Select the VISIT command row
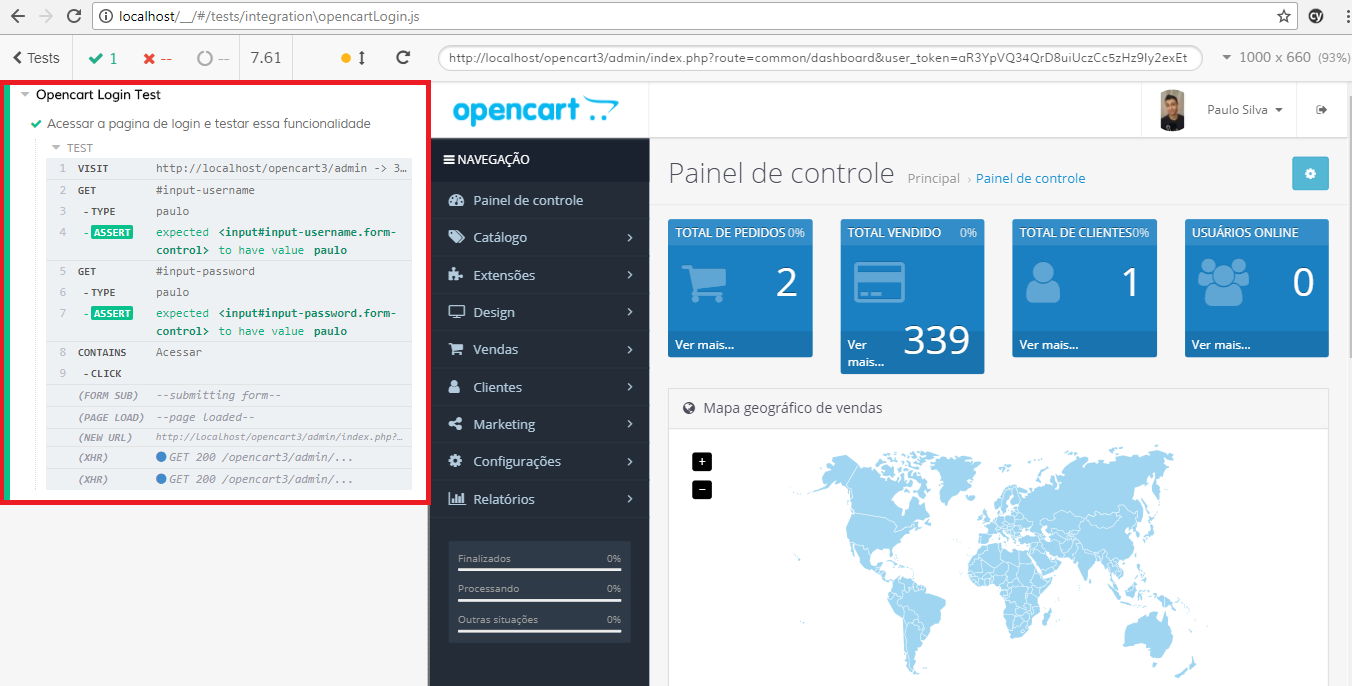Image resolution: width=1352 pixels, height=686 pixels. pos(229,169)
